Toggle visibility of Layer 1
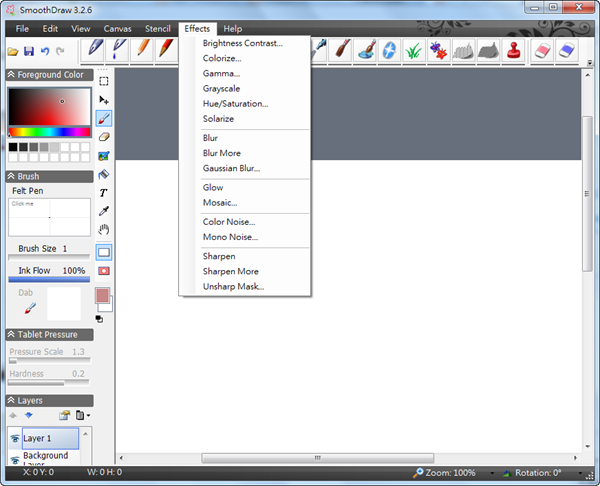The width and height of the screenshot is (600, 486). click(15, 438)
